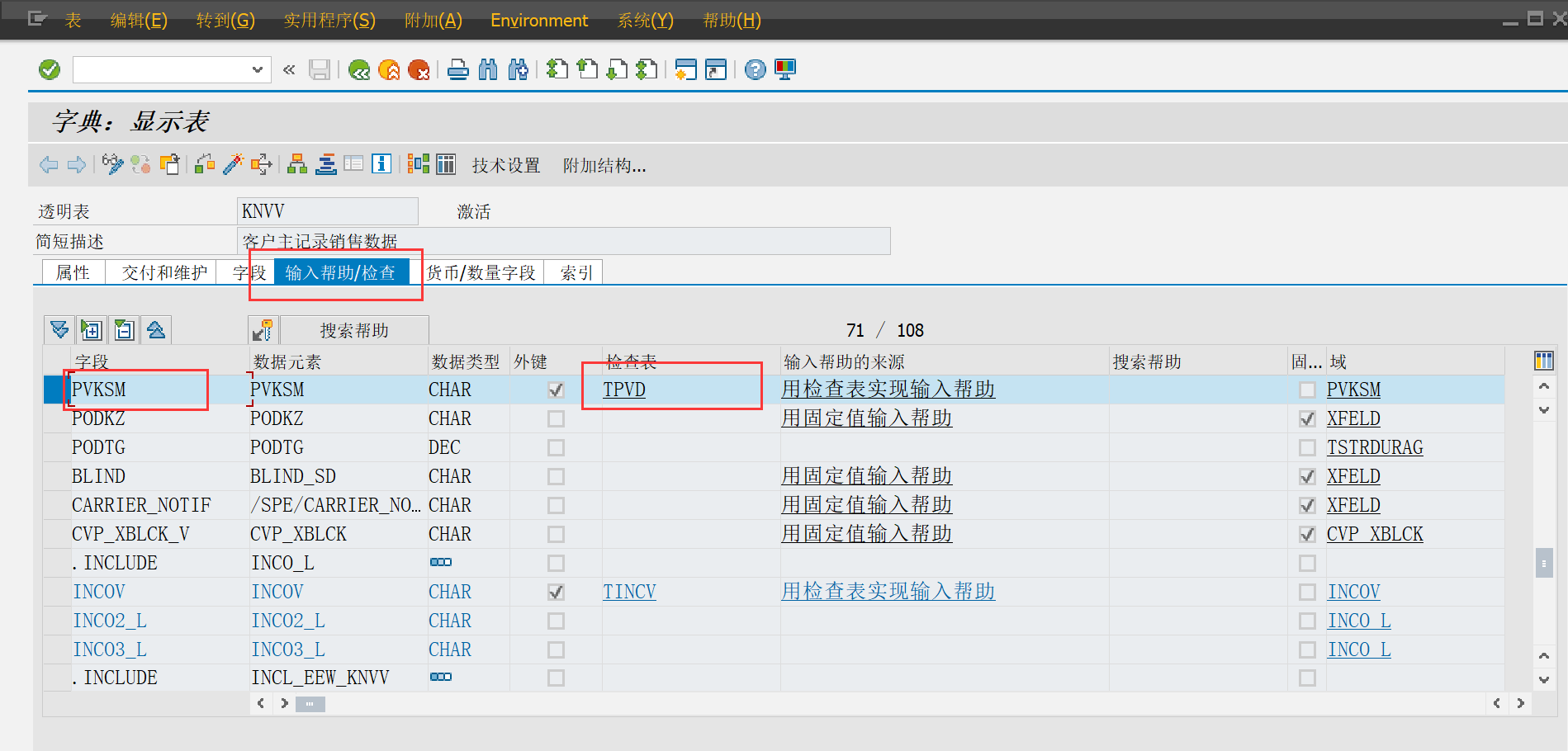Click the red Cancel icon
This screenshot has width=1568, height=751.
click(419, 70)
